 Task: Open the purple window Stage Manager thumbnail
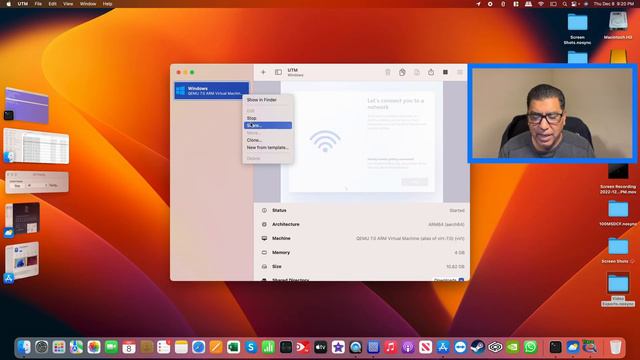pyautogui.click(x=27, y=106)
